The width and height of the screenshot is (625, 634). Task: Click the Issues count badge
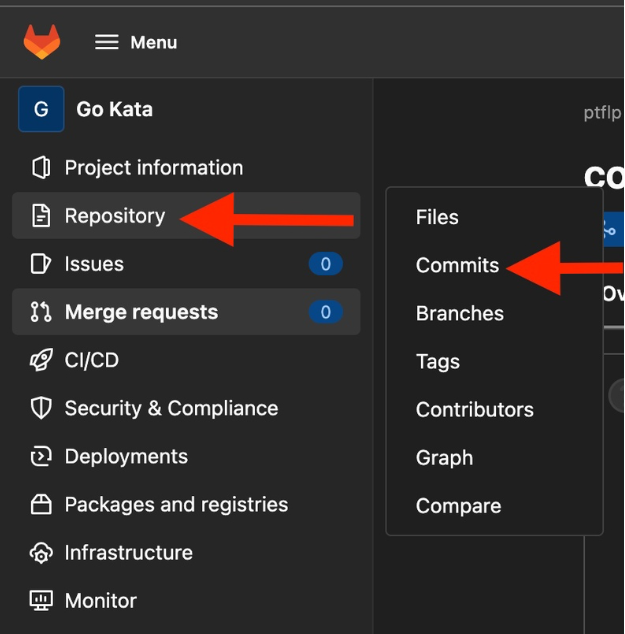[325, 264]
